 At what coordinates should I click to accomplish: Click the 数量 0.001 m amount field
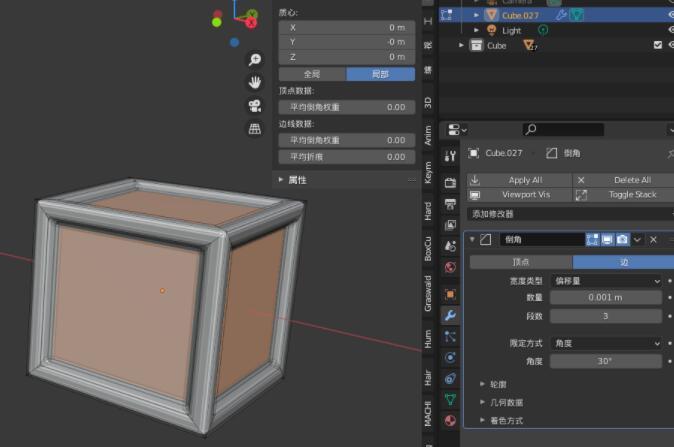click(606, 297)
